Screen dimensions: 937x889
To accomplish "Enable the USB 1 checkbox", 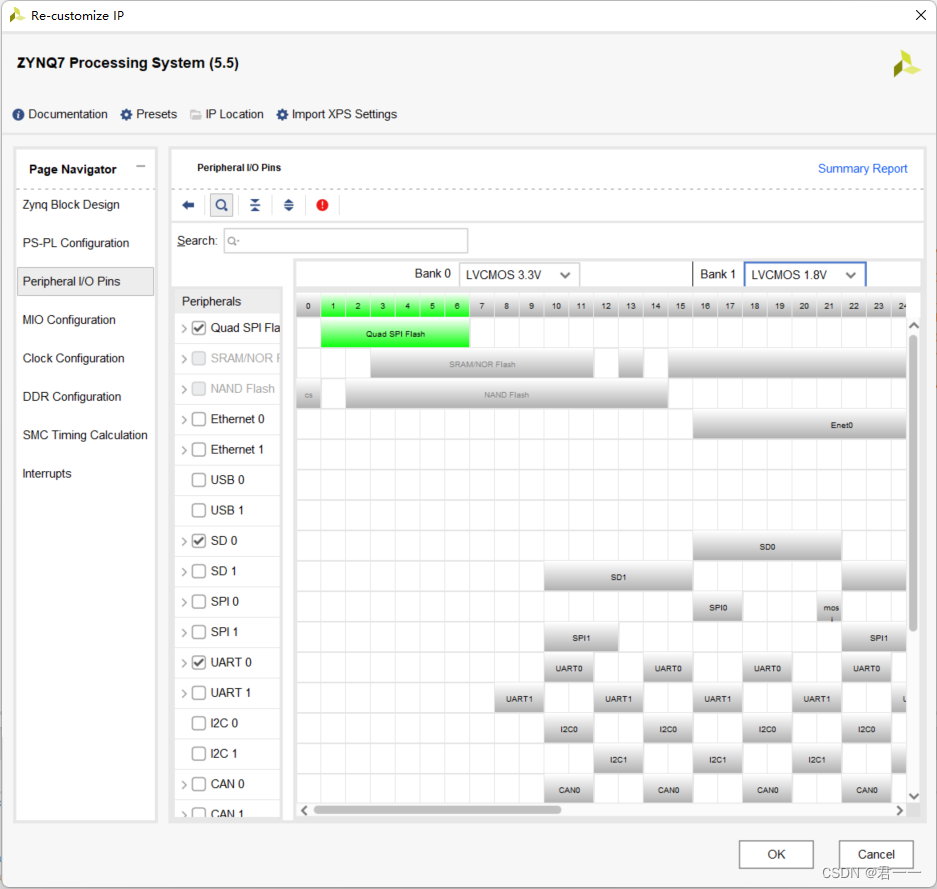I will 199,510.
